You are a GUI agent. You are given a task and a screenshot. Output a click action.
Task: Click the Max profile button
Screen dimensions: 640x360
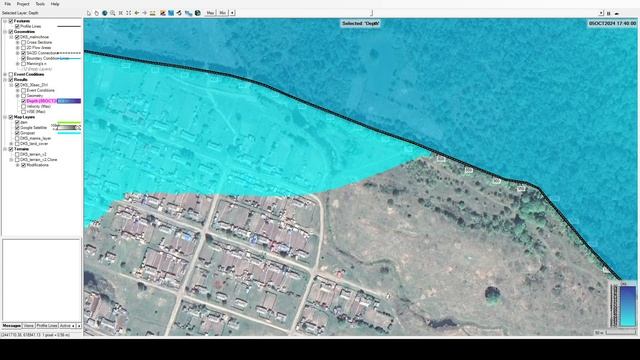pyautogui.click(x=210, y=13)
